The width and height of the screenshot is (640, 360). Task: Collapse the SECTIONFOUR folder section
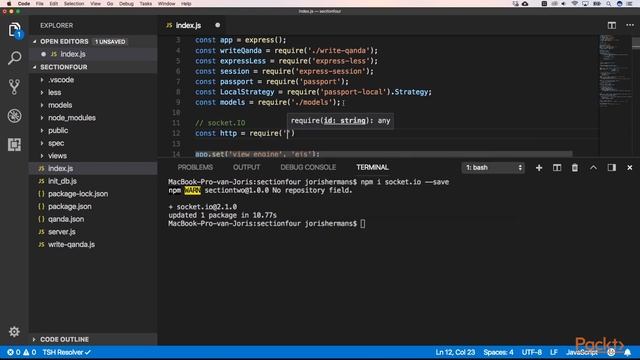35,67
